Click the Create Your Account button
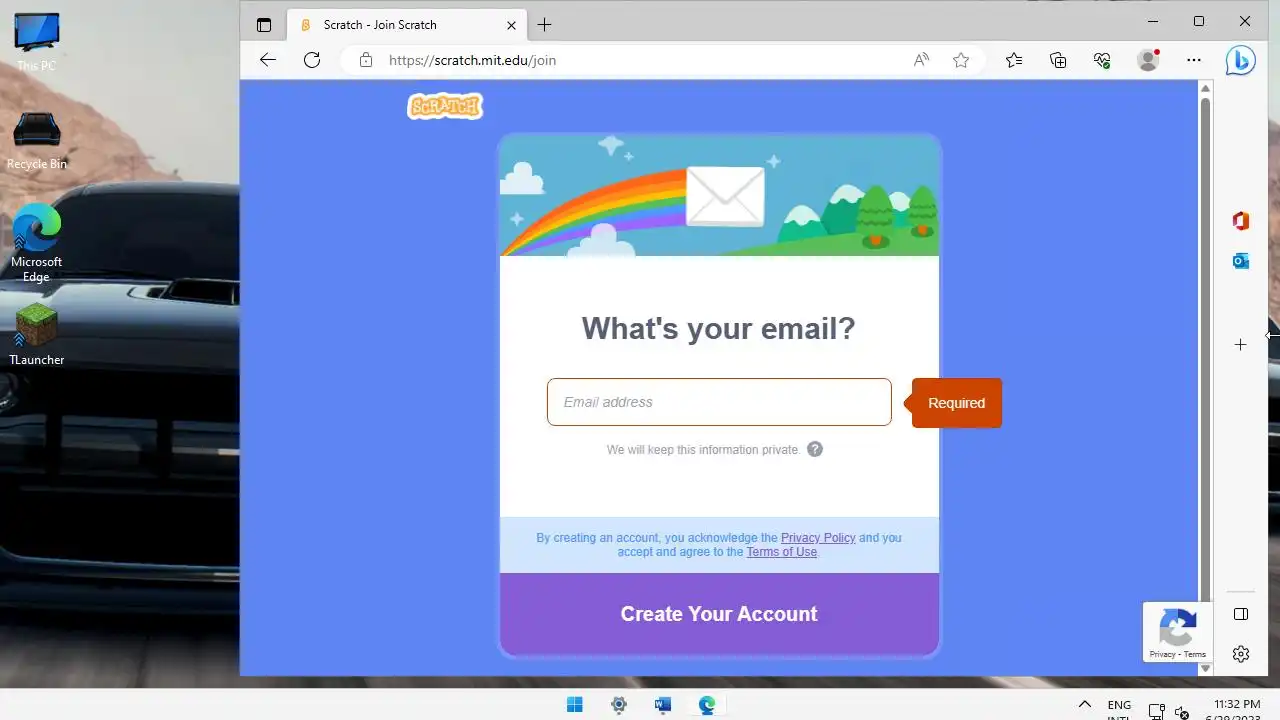 coord(719,614)
